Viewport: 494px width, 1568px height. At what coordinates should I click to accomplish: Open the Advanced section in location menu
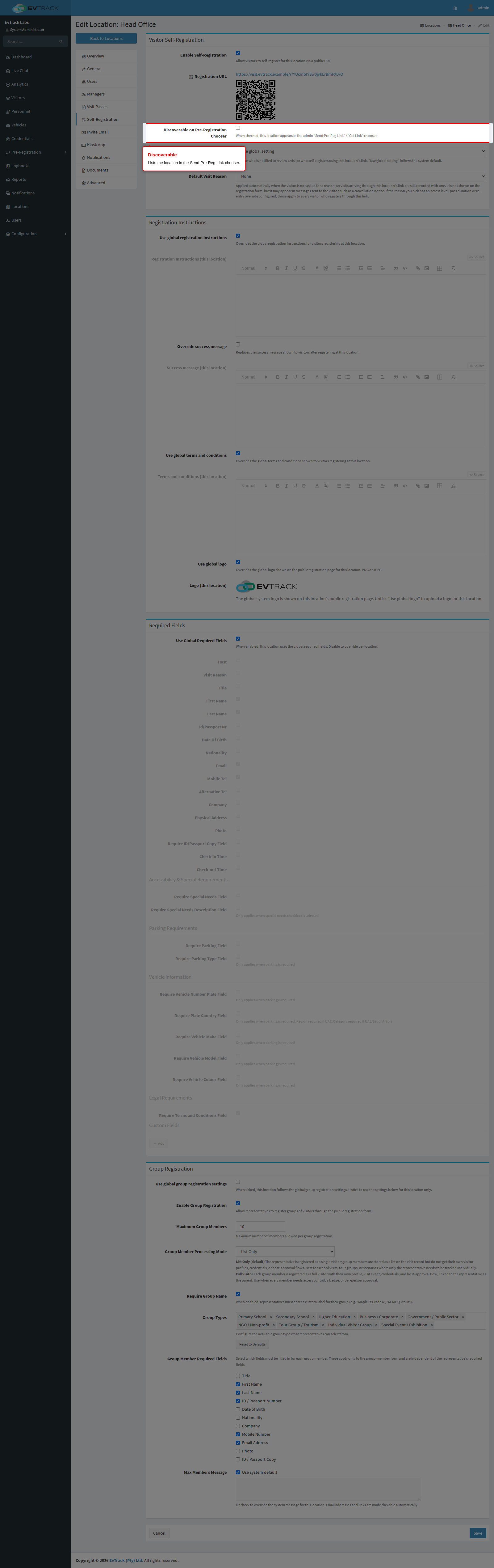coord(106,183)
